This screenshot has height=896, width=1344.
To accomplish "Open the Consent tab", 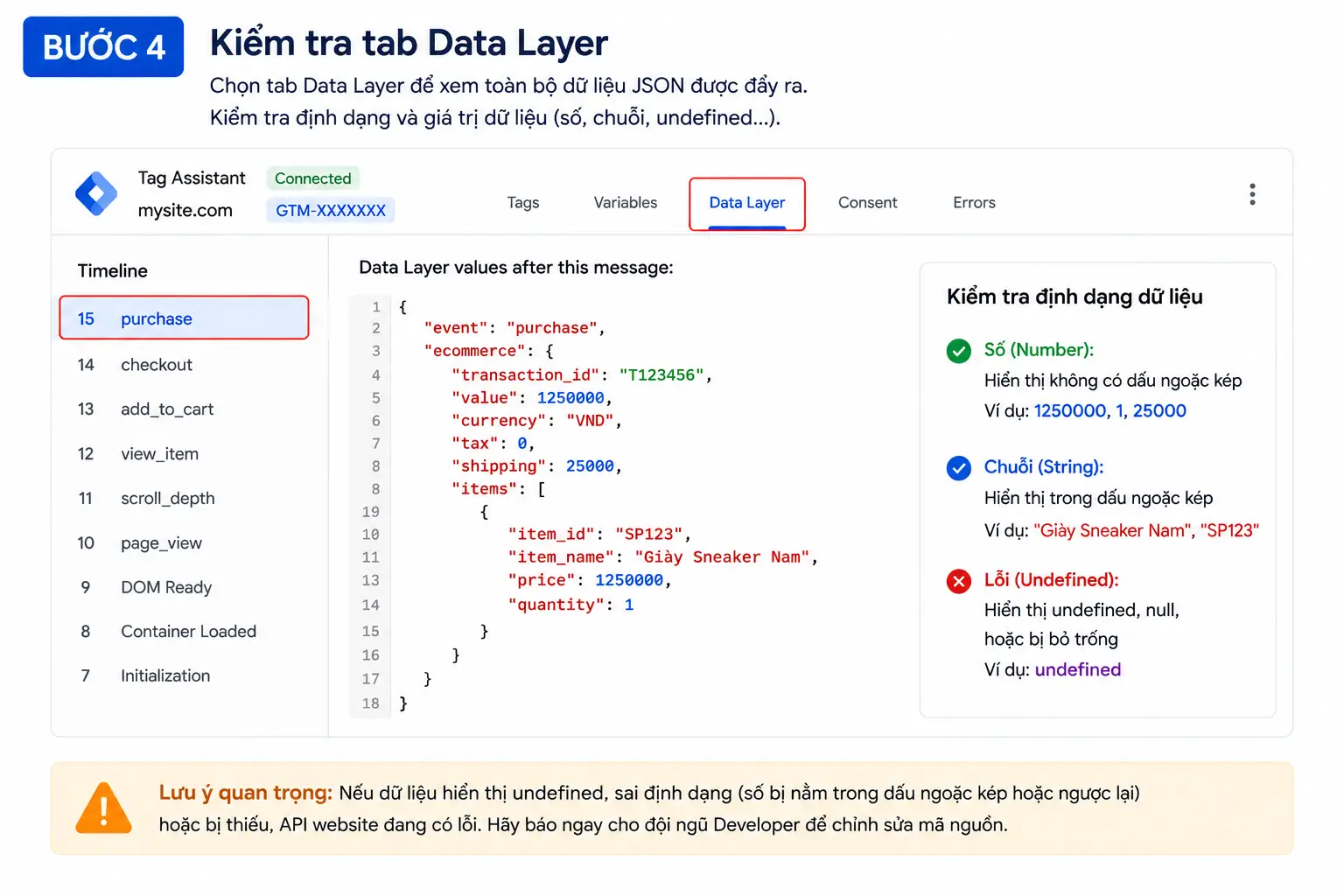I will tap(868, 202).
